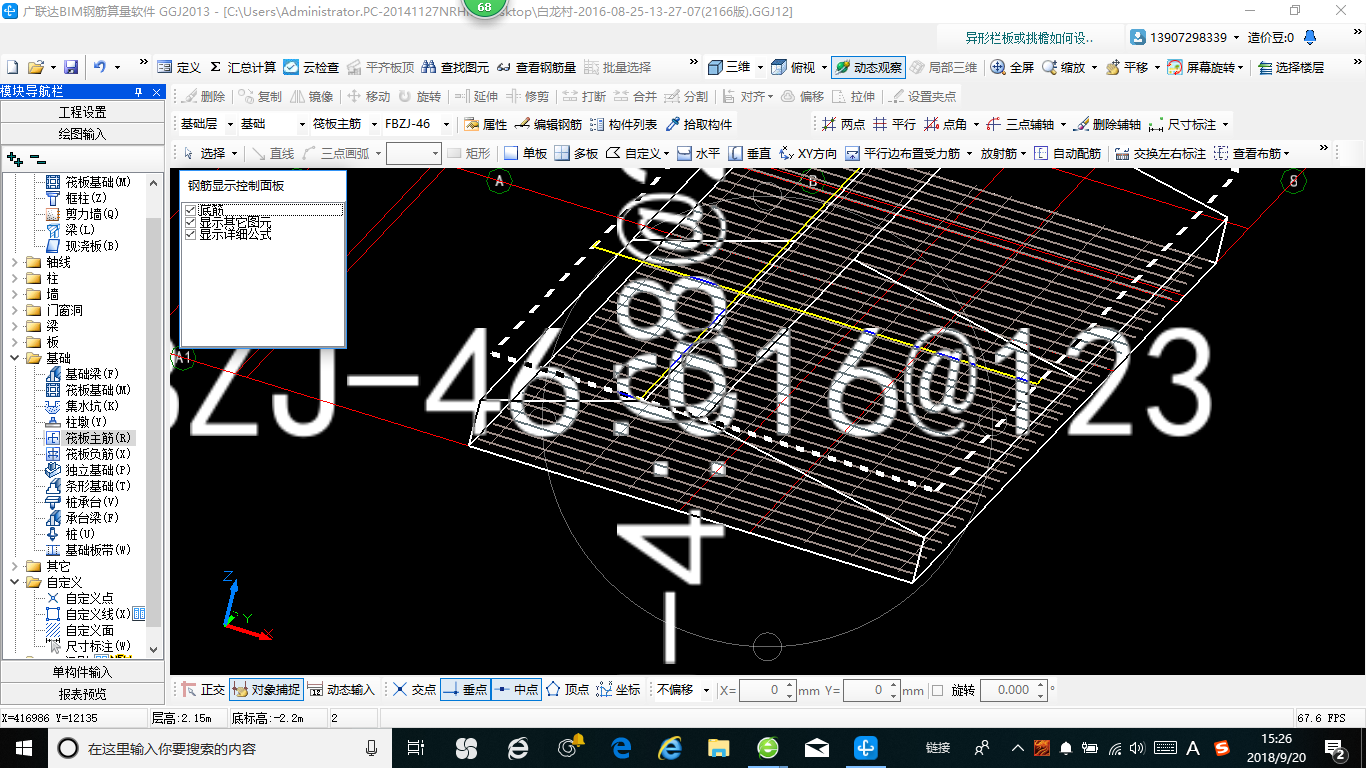The height and width of the screenshot is (768, 1366).
Task: Save the project with the floppy disk icon
Action: coord(71,67)
